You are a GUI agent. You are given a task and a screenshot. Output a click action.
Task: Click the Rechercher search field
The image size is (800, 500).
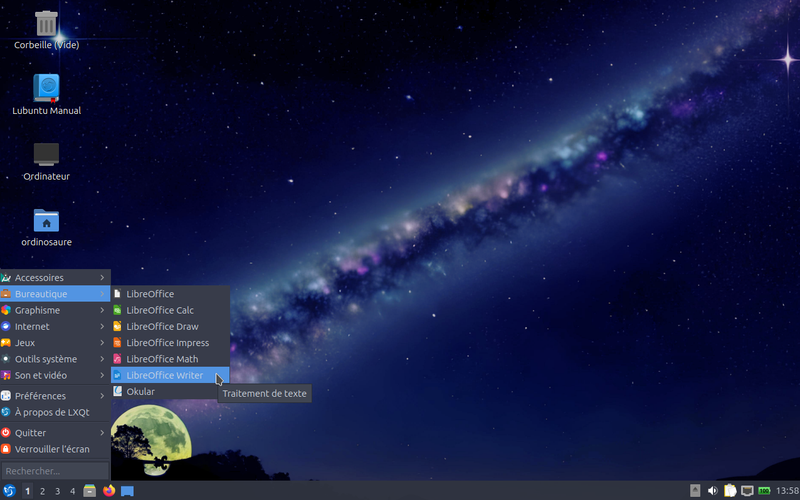tap(55, 471)
